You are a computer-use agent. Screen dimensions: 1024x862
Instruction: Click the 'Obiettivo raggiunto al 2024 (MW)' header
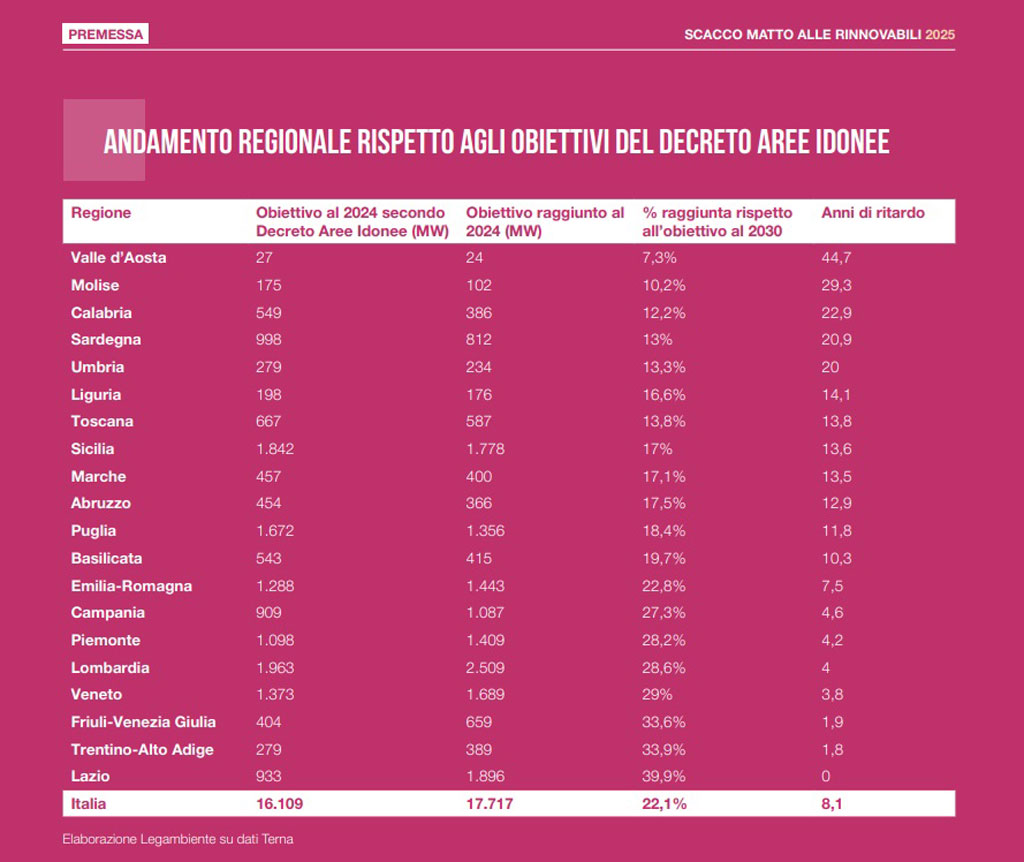point(545,222)
